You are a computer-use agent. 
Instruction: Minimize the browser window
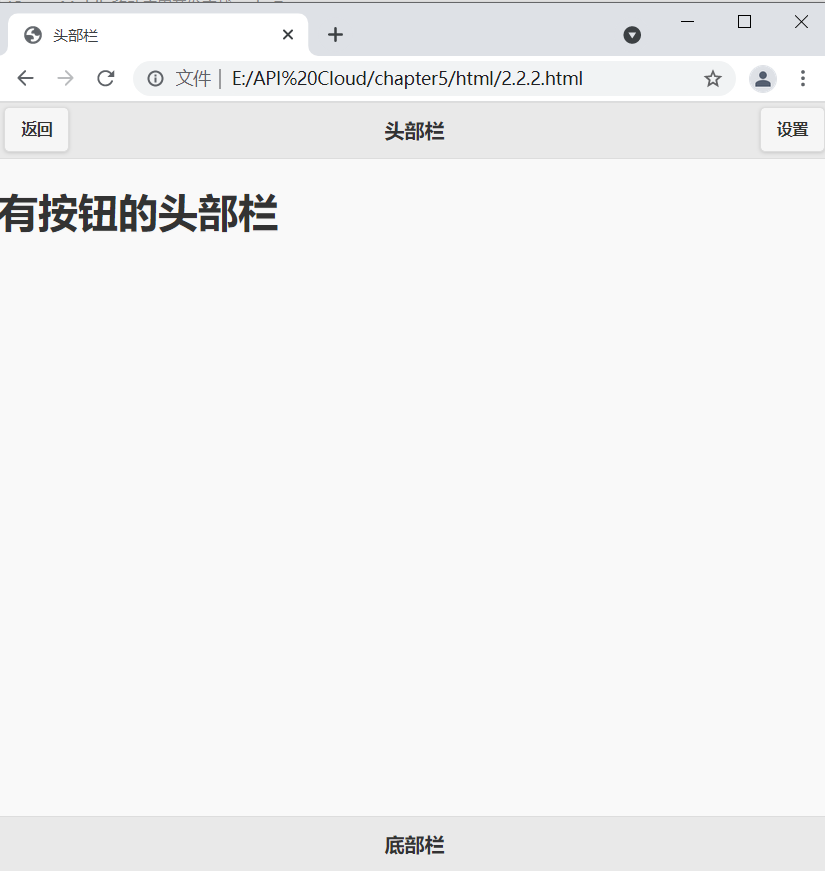(687, 21)
